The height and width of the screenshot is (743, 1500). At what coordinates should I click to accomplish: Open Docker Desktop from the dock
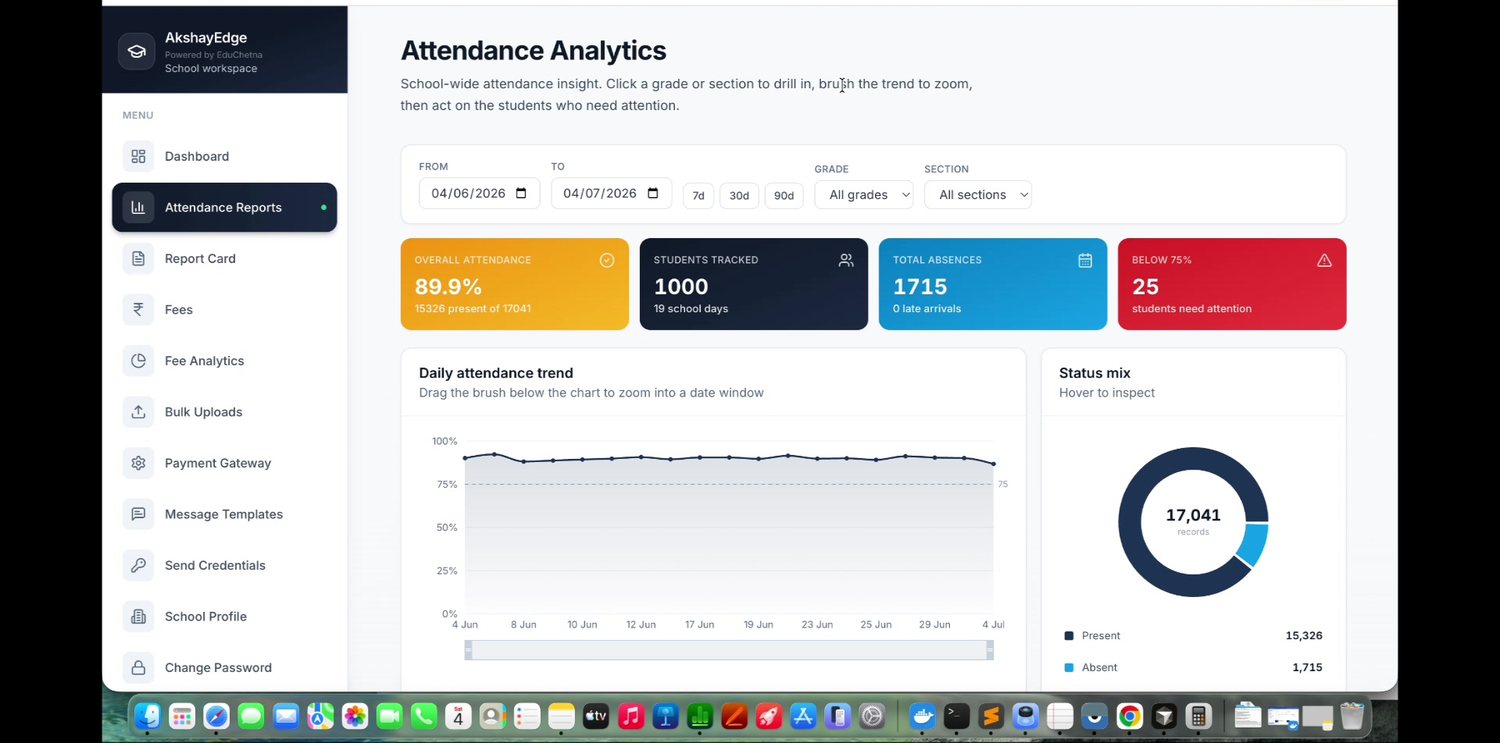(923, 716)
